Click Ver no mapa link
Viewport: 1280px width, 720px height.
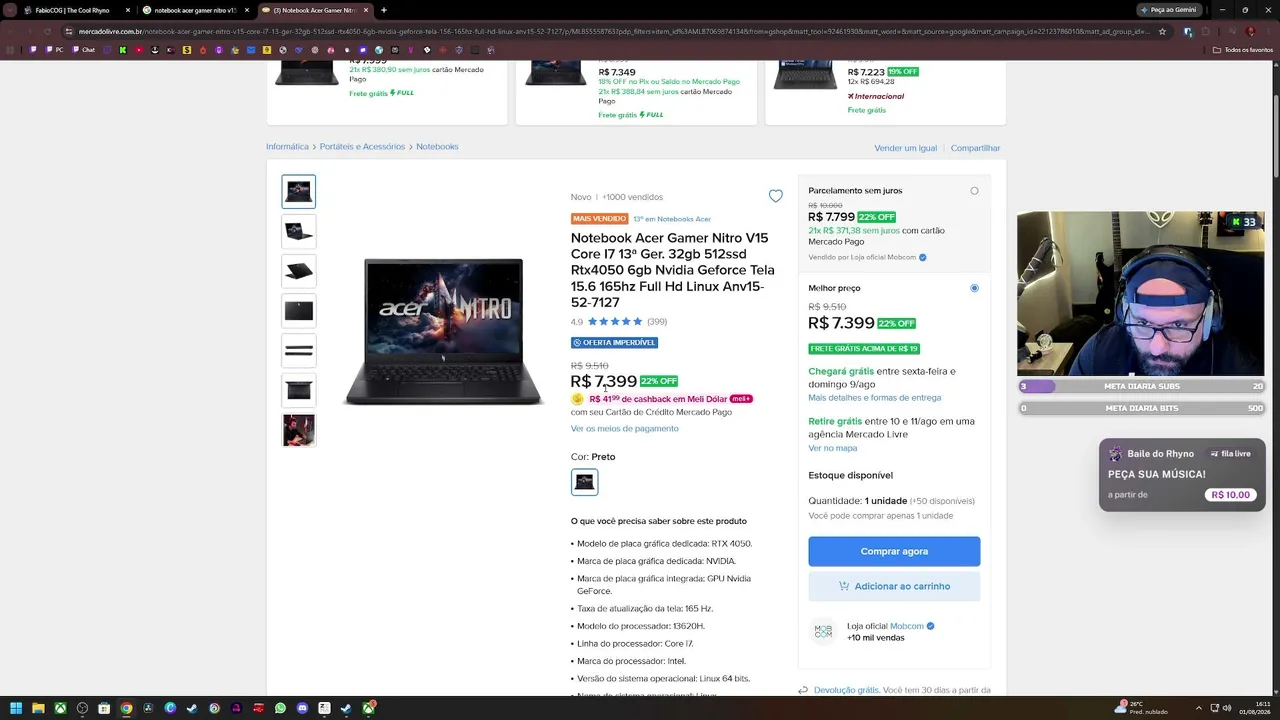833,448
